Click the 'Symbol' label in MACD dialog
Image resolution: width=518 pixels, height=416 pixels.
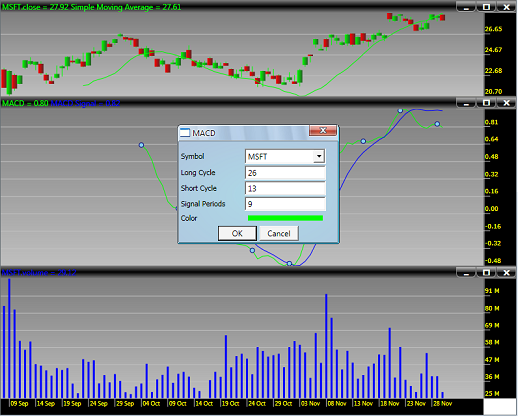192,156
